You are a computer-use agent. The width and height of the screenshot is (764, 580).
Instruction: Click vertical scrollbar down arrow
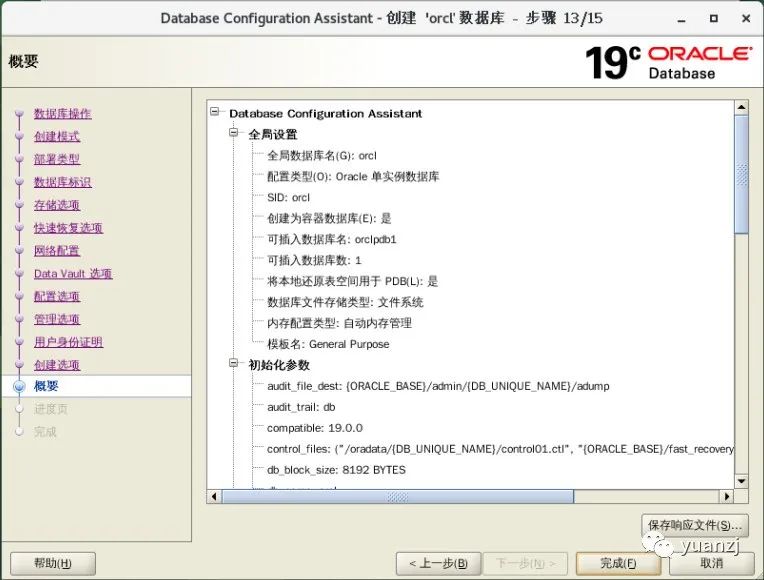(x=741, y=482)
